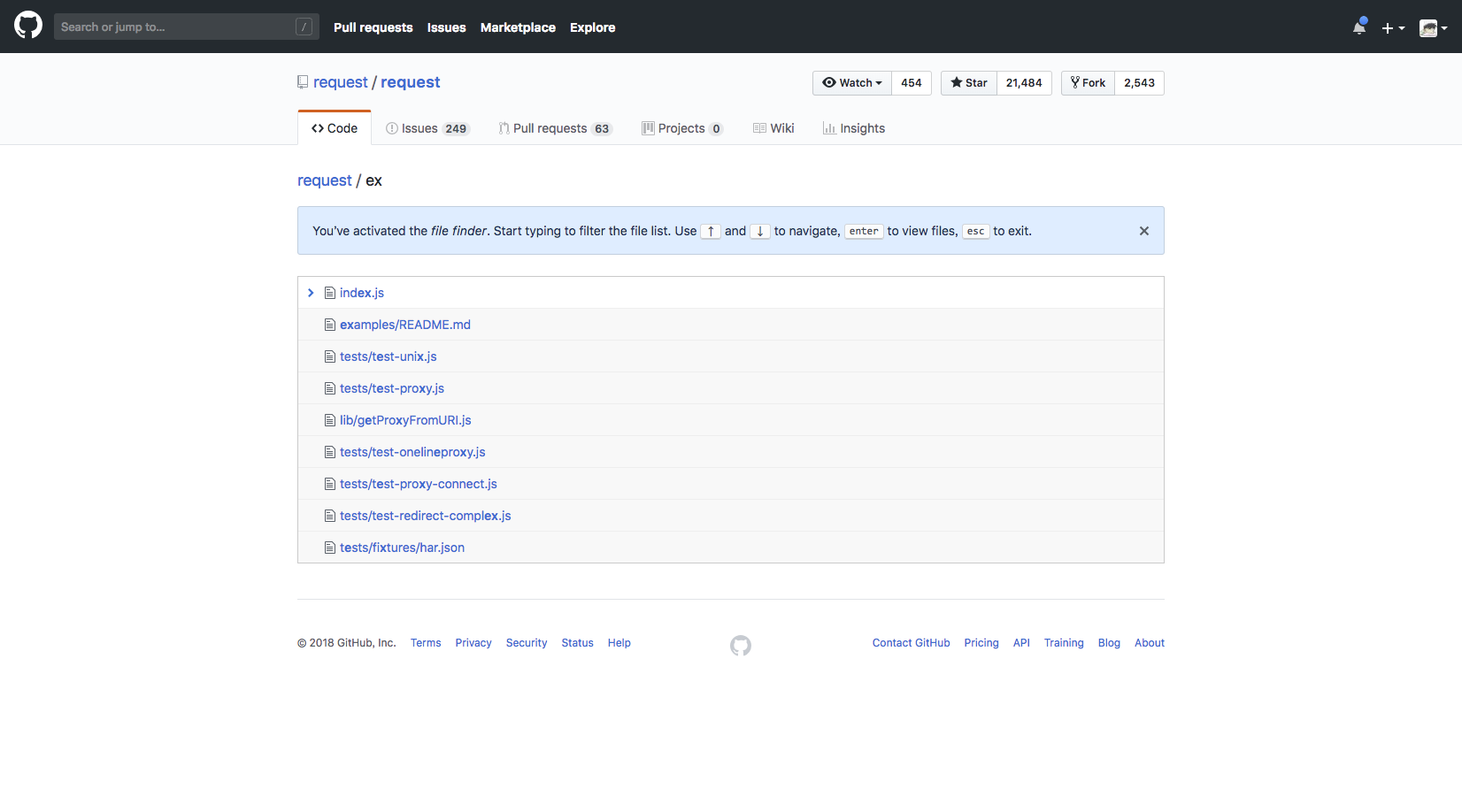Go to Explore

(x=593, y=27)
